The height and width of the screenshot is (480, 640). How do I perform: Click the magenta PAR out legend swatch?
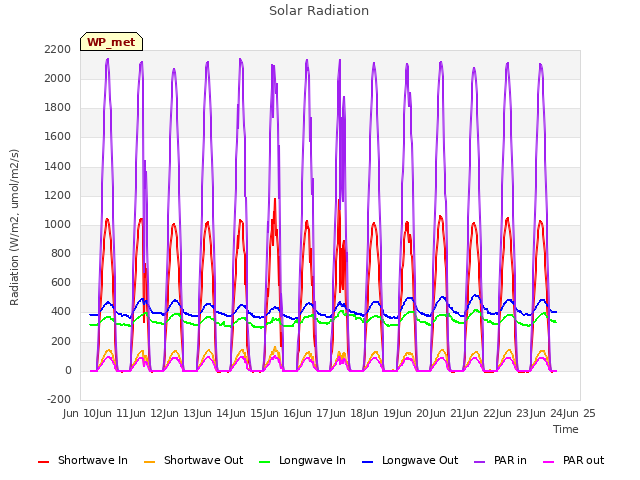point(549,462)
